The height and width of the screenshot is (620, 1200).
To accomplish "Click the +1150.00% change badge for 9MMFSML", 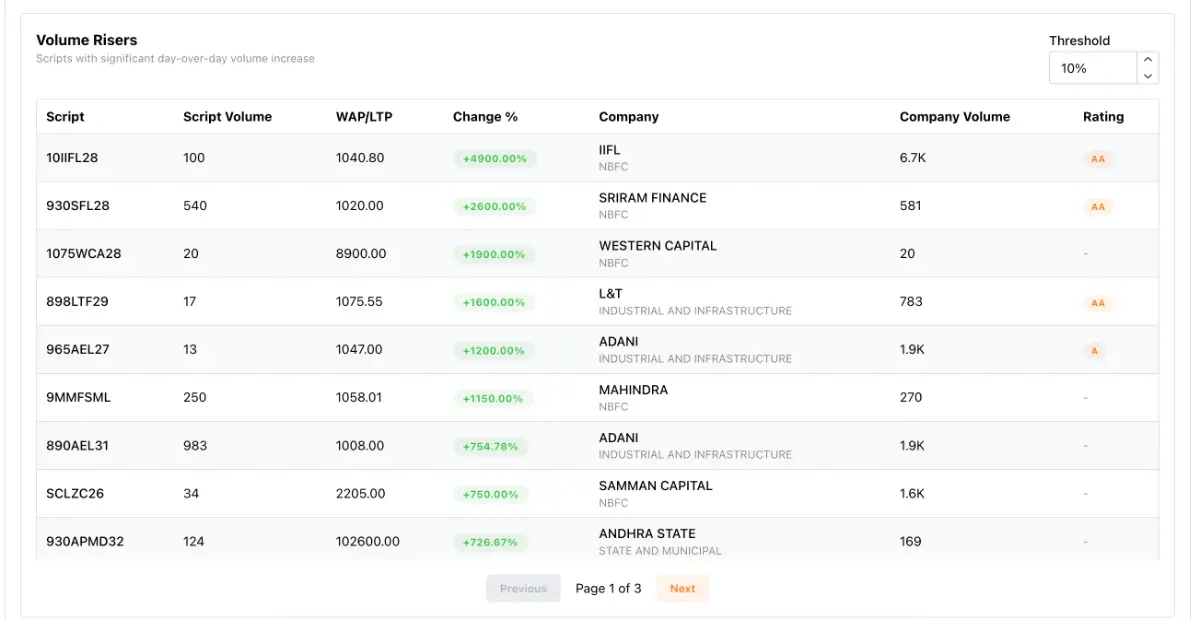I will [492, 398].
